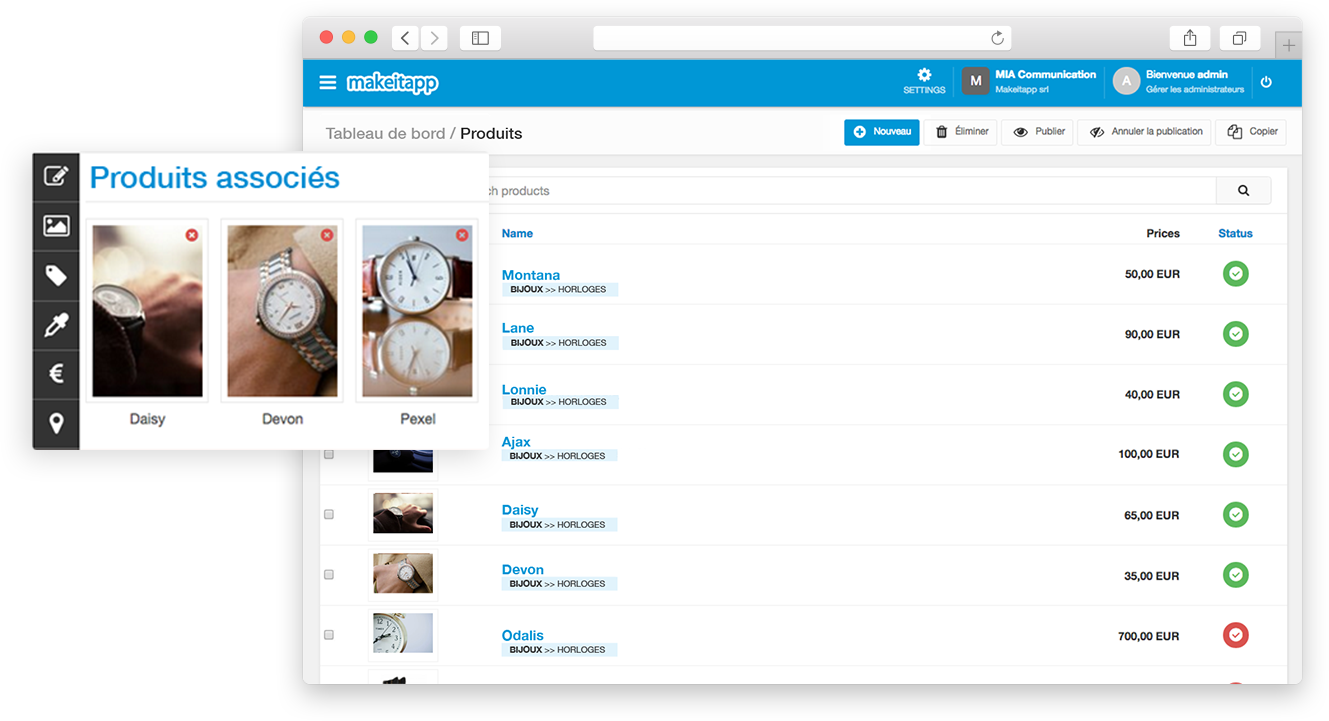Sort by Status column
Screen dimensions: 1329x721
1235,233
